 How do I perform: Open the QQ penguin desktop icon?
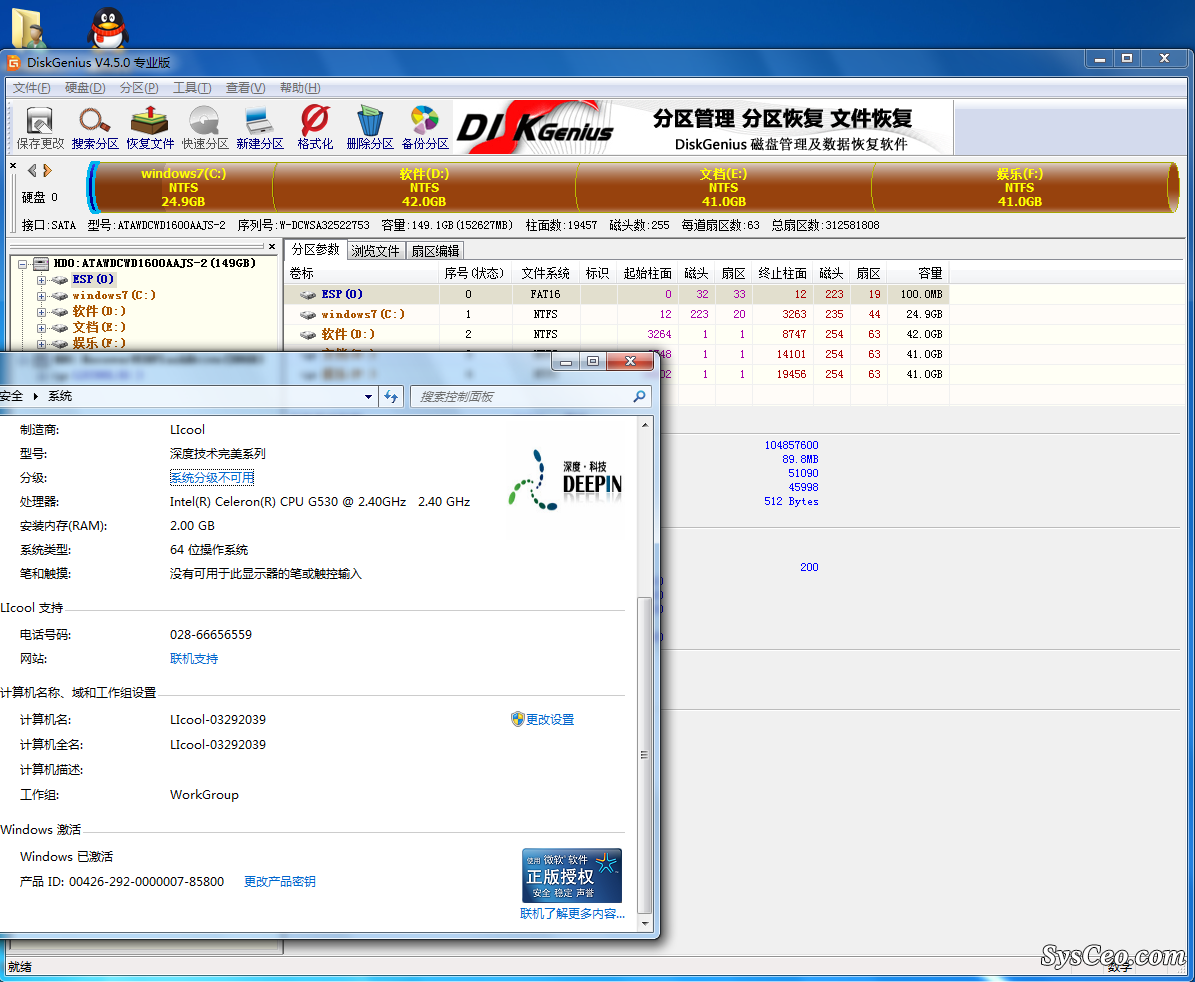pos(107,28)
